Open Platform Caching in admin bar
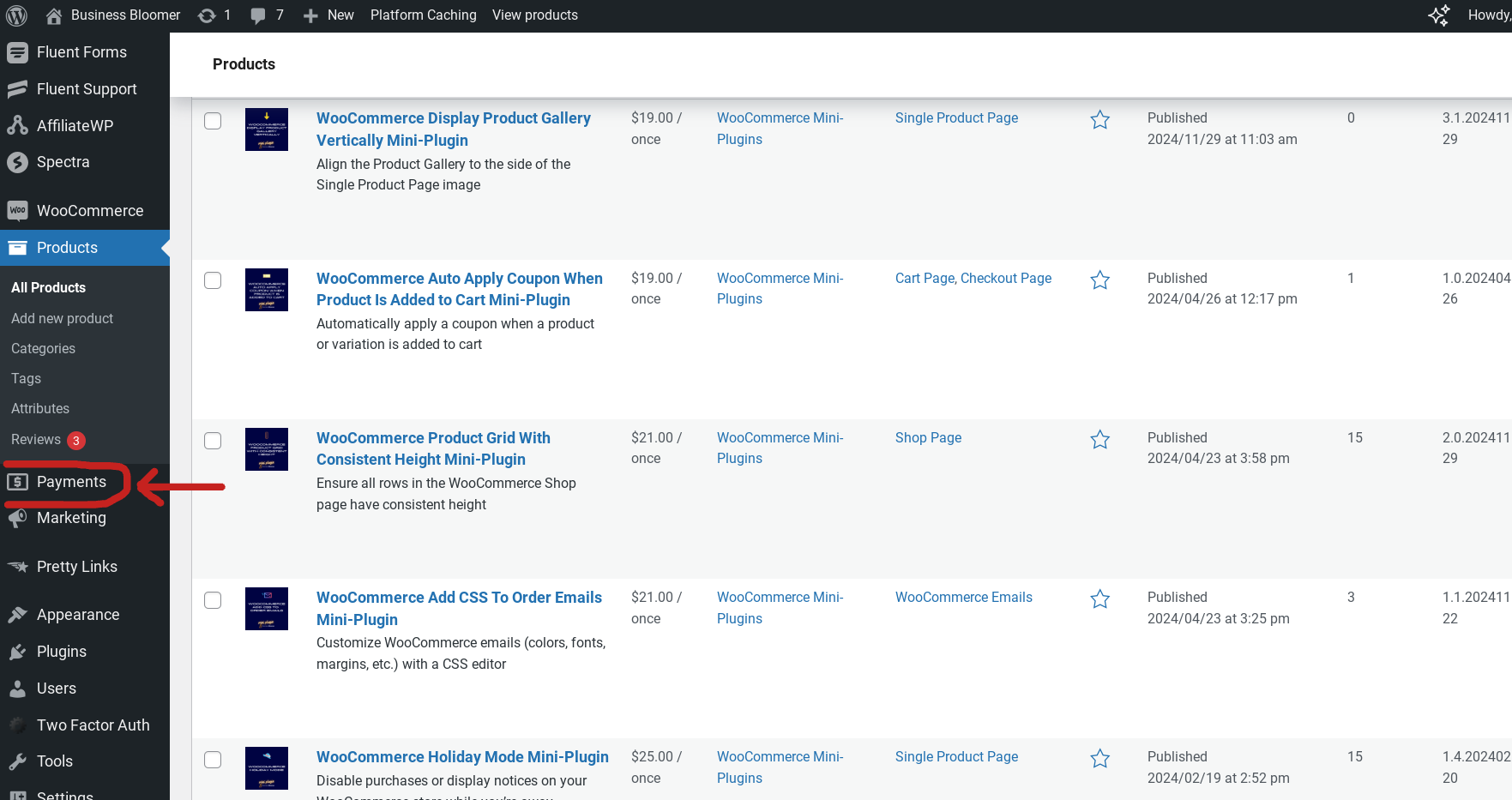1512x800 pixels. (x=423, y=15)
